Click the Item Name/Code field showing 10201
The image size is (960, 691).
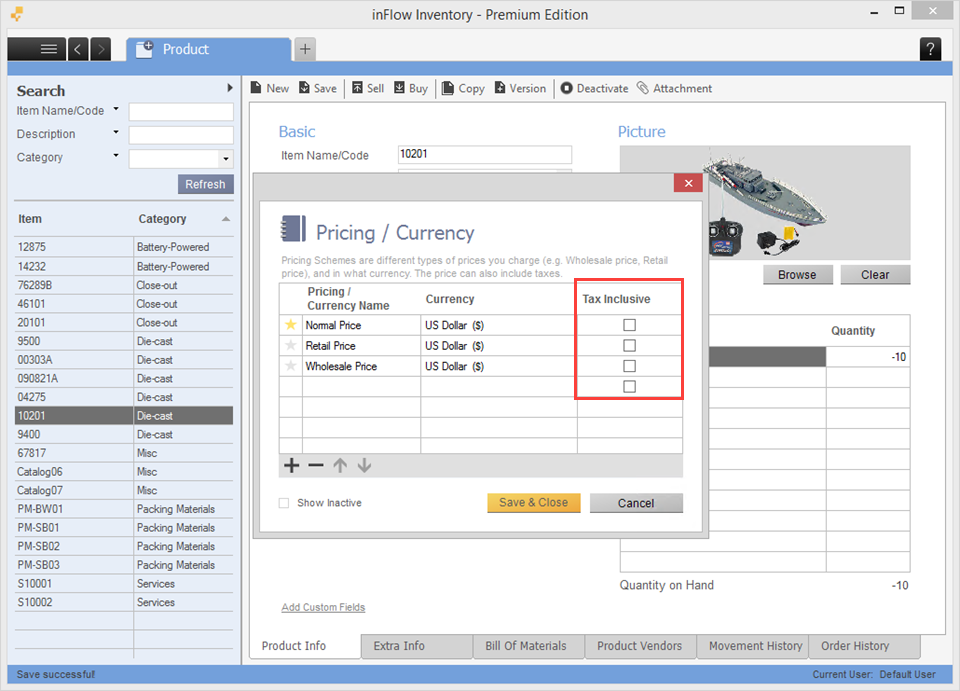coord(484,154)
